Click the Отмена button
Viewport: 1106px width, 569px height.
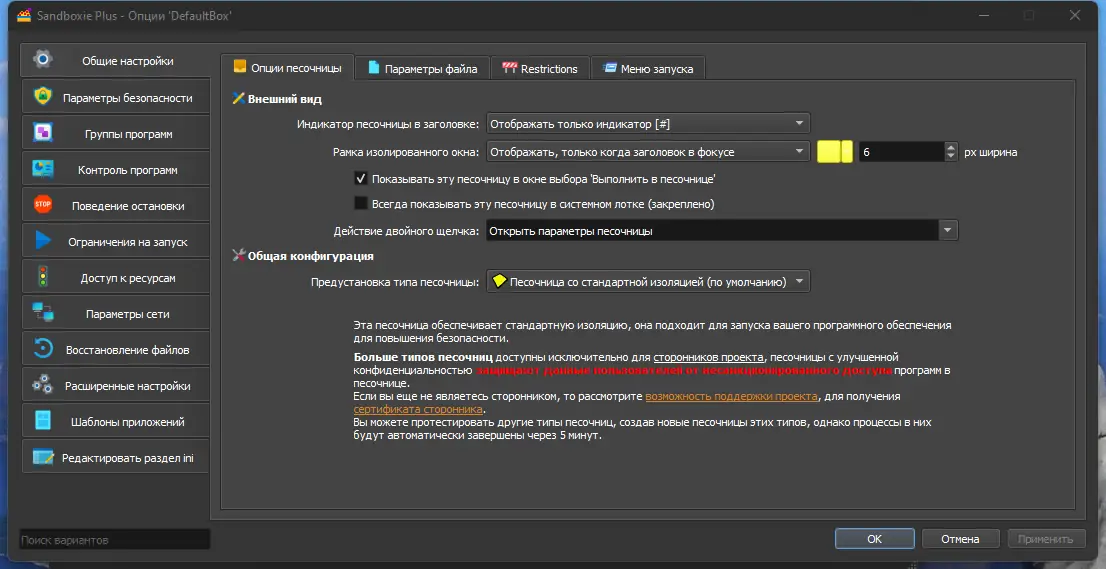960,539
